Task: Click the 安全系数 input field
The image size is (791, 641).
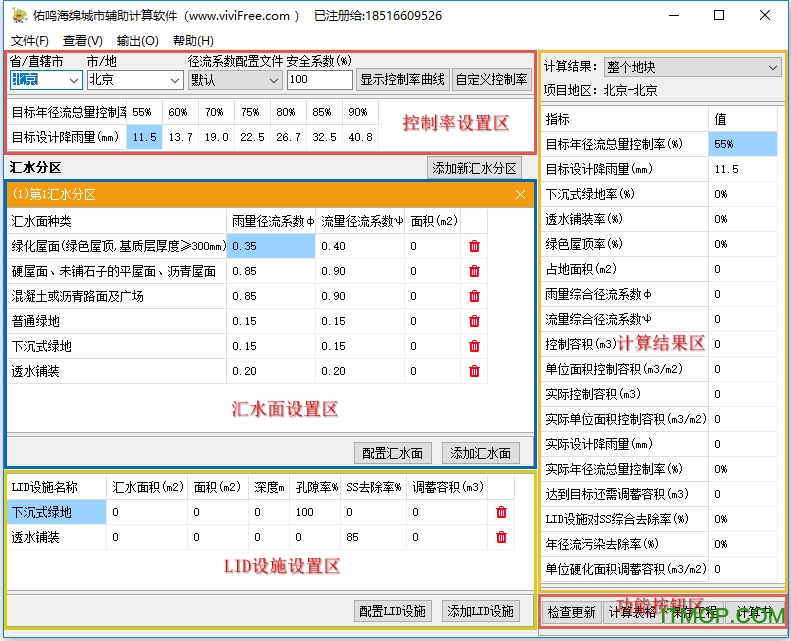Action: (x=319, y=80)
